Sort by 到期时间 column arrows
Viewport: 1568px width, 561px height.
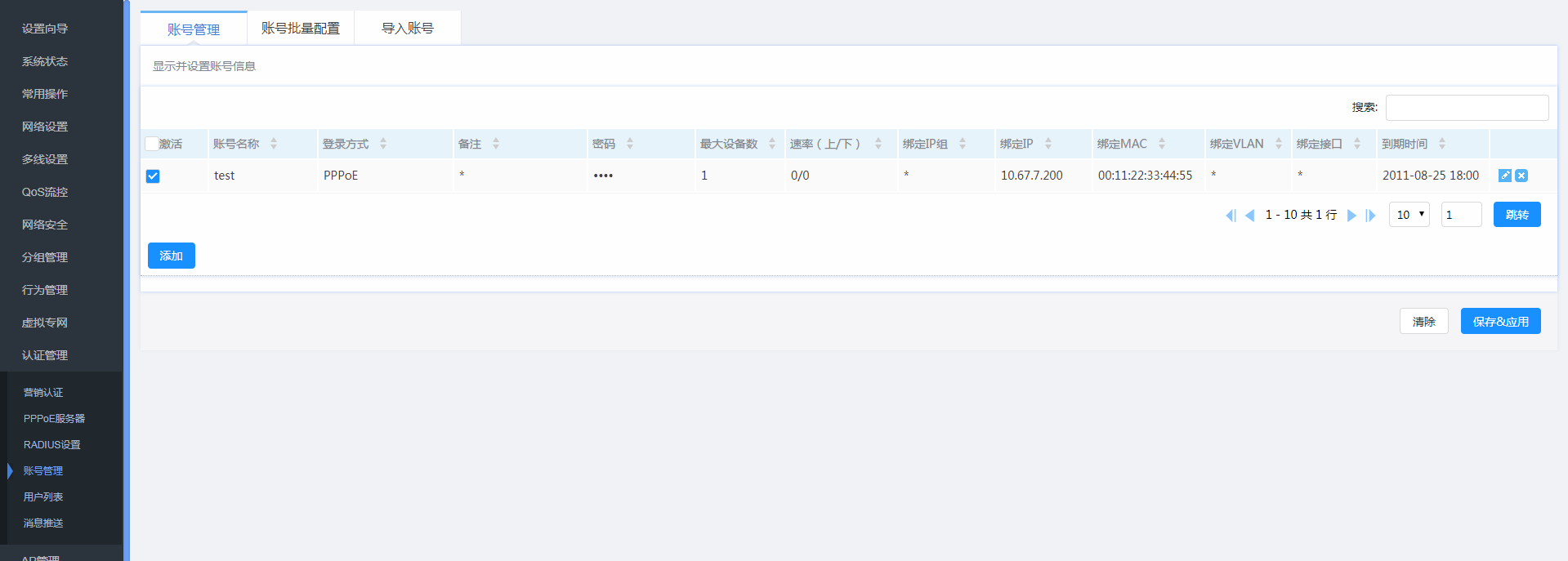tap(1442, 144)
